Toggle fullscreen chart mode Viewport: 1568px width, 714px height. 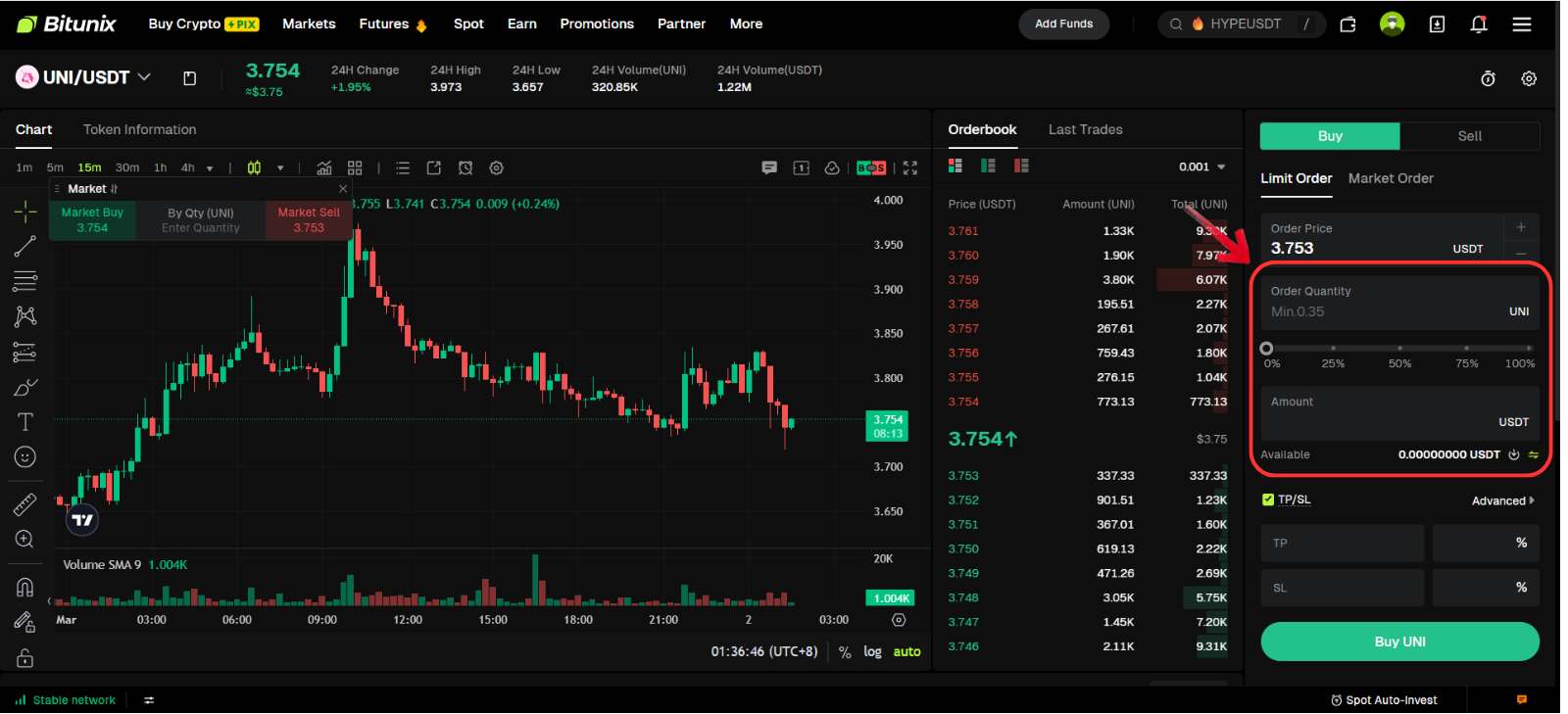pos(909,167)
